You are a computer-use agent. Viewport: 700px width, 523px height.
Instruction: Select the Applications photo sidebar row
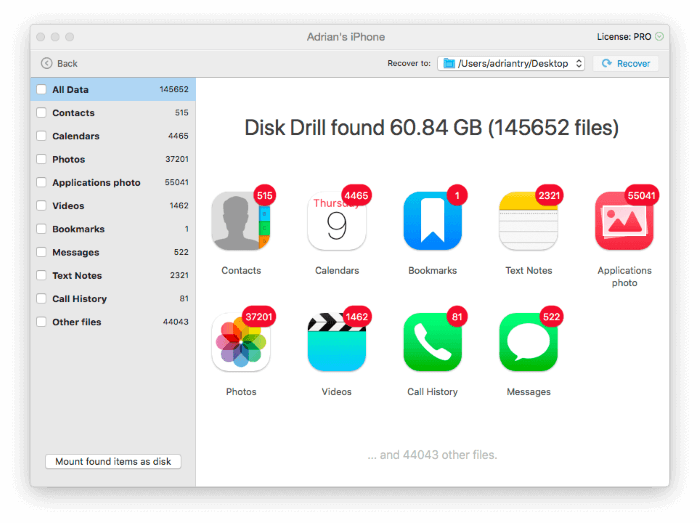pyautogui.click(x=113, y=182)
